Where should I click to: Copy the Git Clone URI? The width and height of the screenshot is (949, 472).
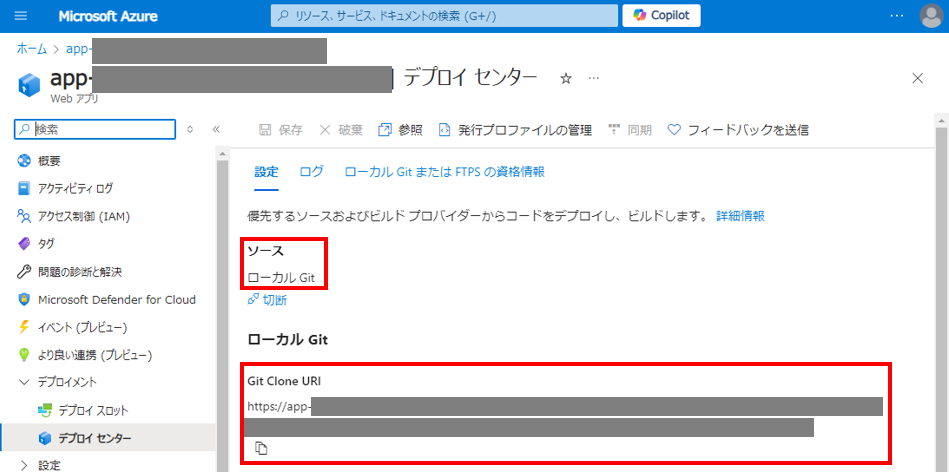click(261, 448)
